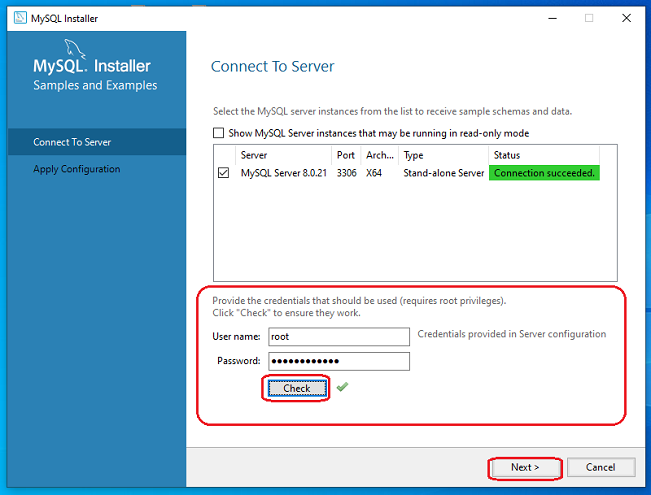Image resolution: width=651 pixels, height=495 pixels.
Task: Click the Credentials provided in Server configuration text
Action: click(x=512, y=334)
